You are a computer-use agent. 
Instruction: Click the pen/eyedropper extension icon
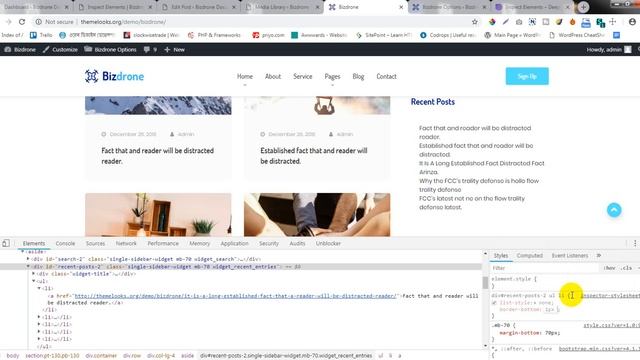coord(506,22)
